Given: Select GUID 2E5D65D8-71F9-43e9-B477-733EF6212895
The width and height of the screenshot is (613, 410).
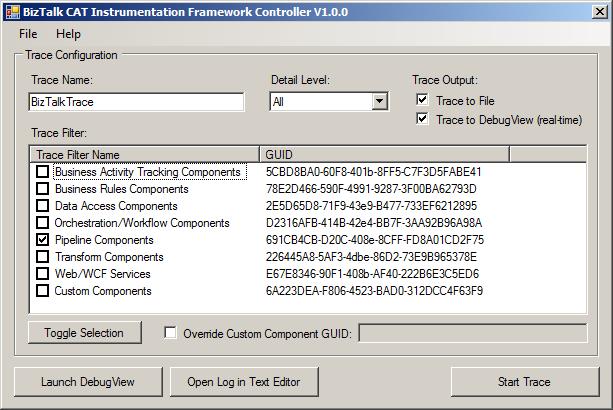Looking at the screenshot, I should pos(371,206).
